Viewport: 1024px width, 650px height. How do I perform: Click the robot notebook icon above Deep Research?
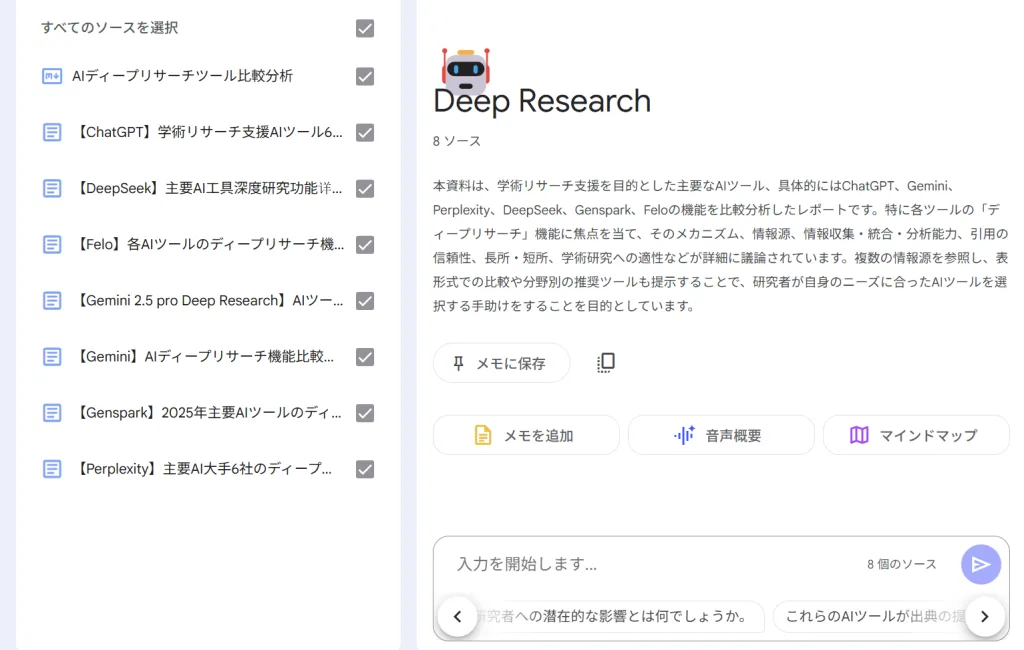click(466, 71)
